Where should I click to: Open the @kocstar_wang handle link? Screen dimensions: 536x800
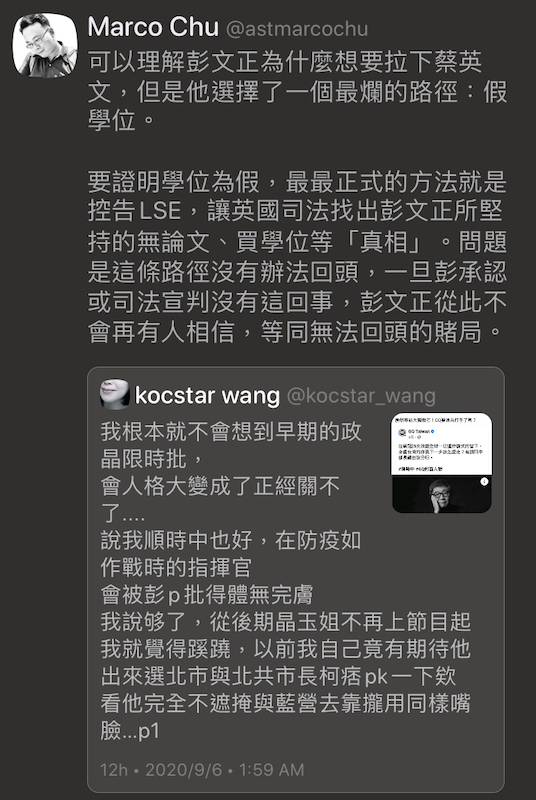(x=361, y=396)
